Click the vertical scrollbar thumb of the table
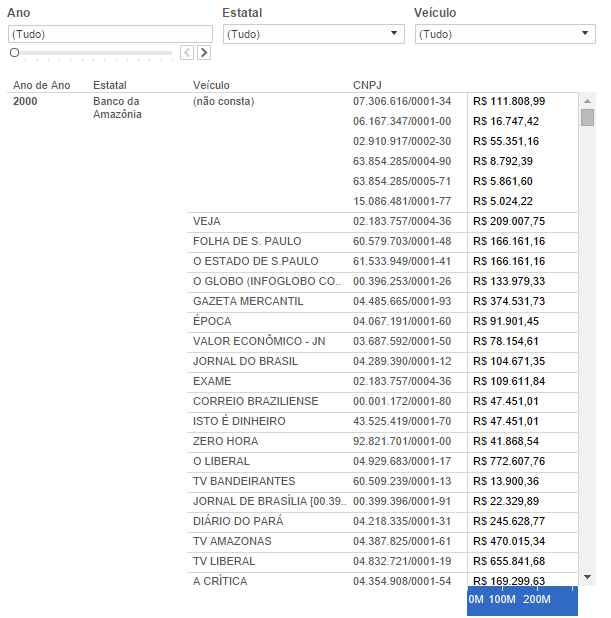This screenshot has height=618, width=611. tap(587, 118)
